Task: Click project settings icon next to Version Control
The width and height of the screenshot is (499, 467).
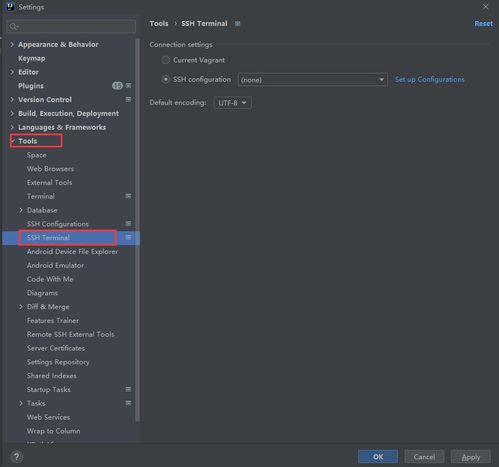Action: (x=128, y=99)
